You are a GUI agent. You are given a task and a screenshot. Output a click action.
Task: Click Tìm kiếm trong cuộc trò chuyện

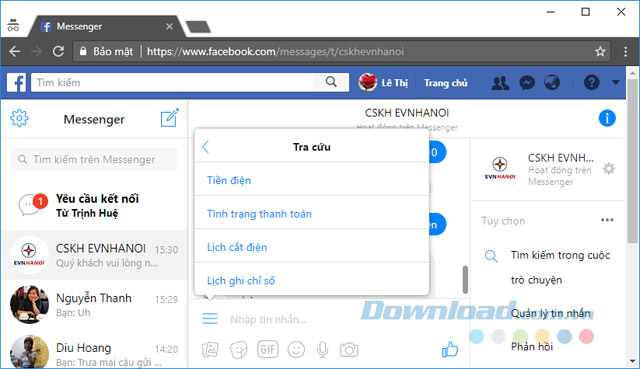point(560,267)
